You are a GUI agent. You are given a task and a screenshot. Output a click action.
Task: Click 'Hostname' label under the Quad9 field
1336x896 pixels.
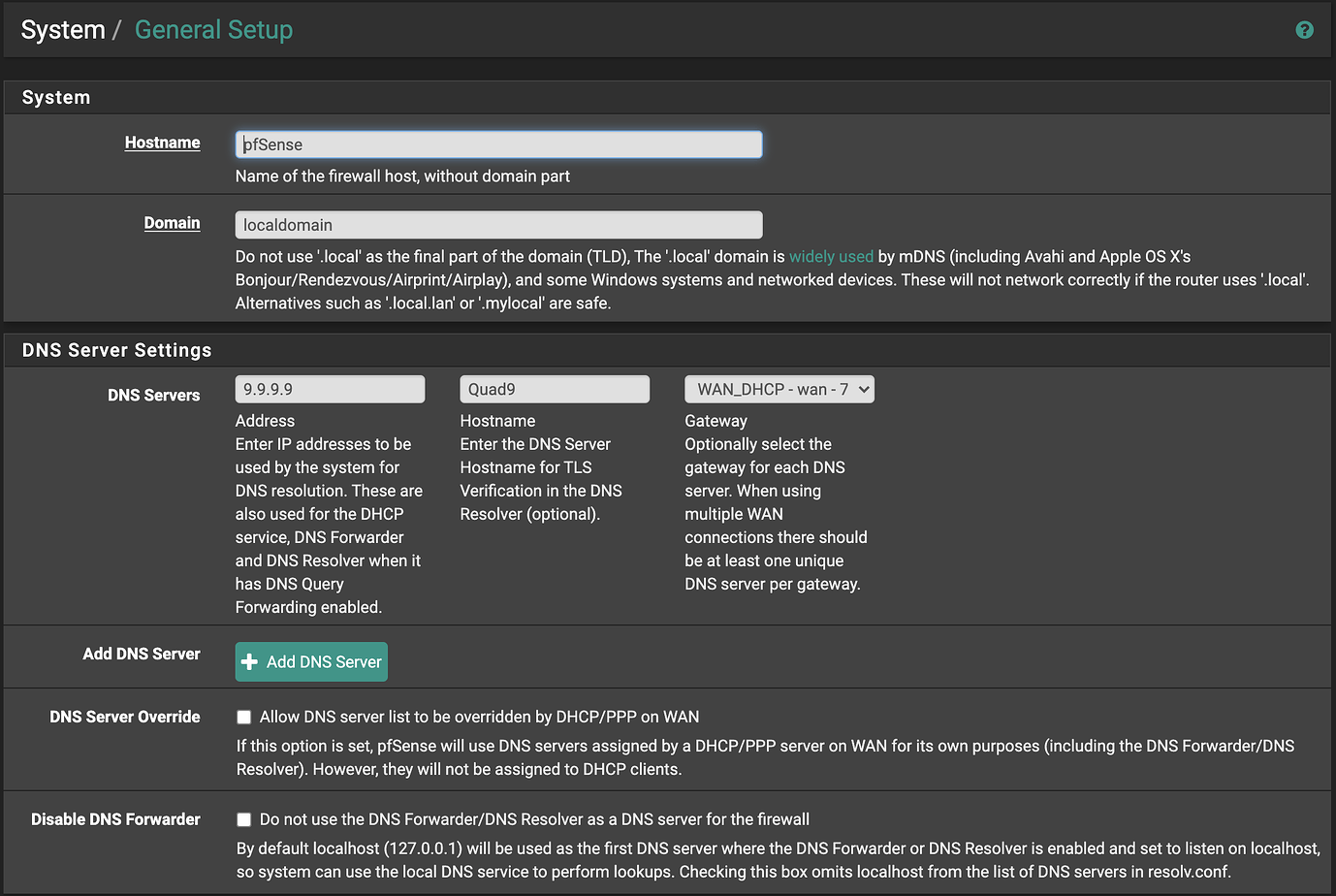tap(497, 421)
